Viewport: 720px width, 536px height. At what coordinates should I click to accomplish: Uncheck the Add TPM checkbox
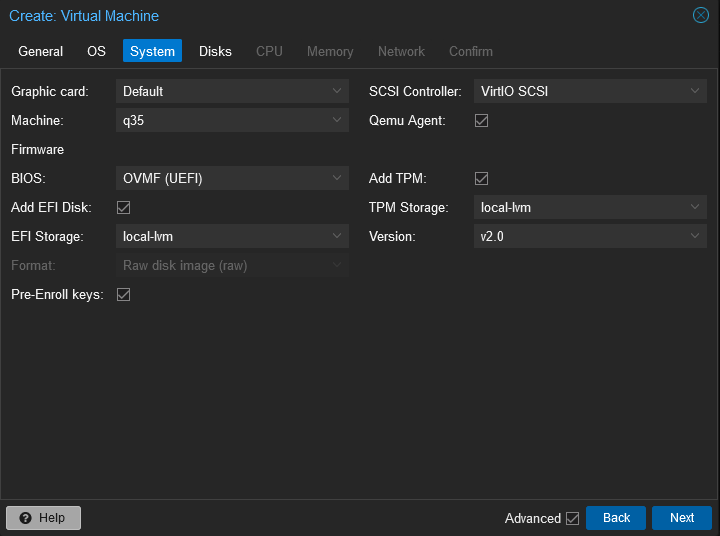point(481,178)
